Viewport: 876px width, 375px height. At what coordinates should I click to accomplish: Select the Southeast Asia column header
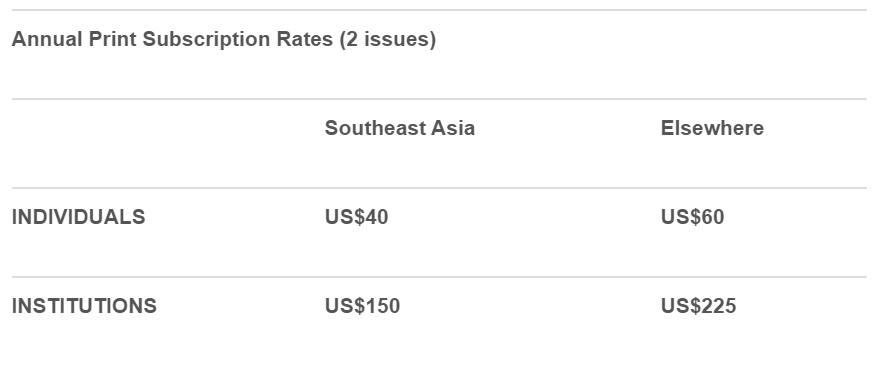point(399,128)
